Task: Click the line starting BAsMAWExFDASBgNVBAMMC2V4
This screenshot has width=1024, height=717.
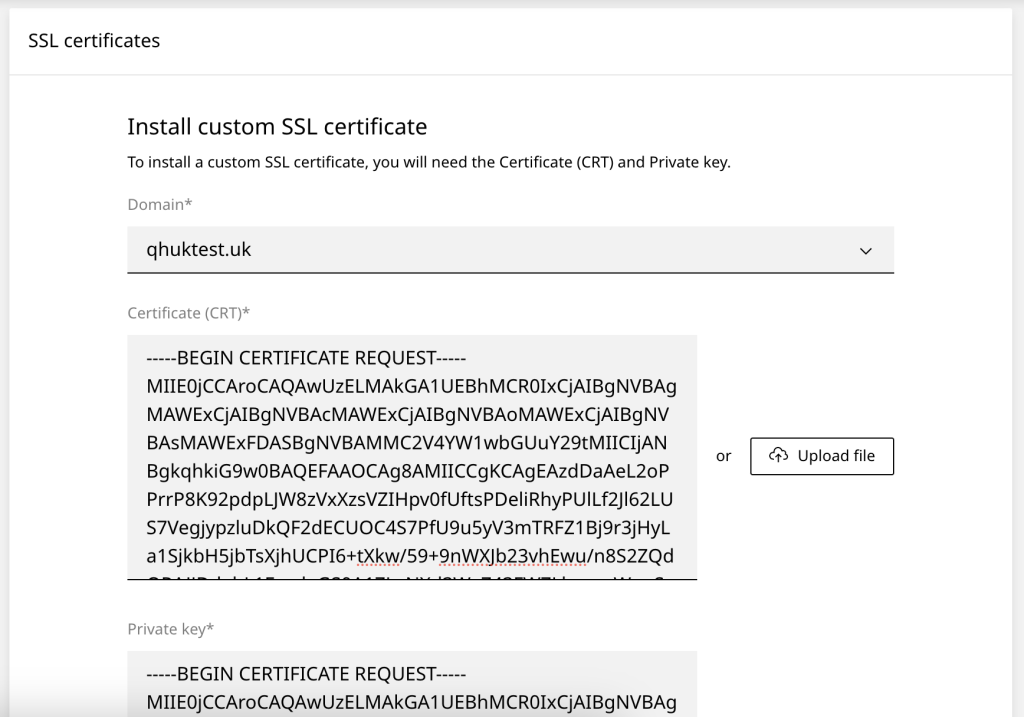Action: tap(407, 443)
